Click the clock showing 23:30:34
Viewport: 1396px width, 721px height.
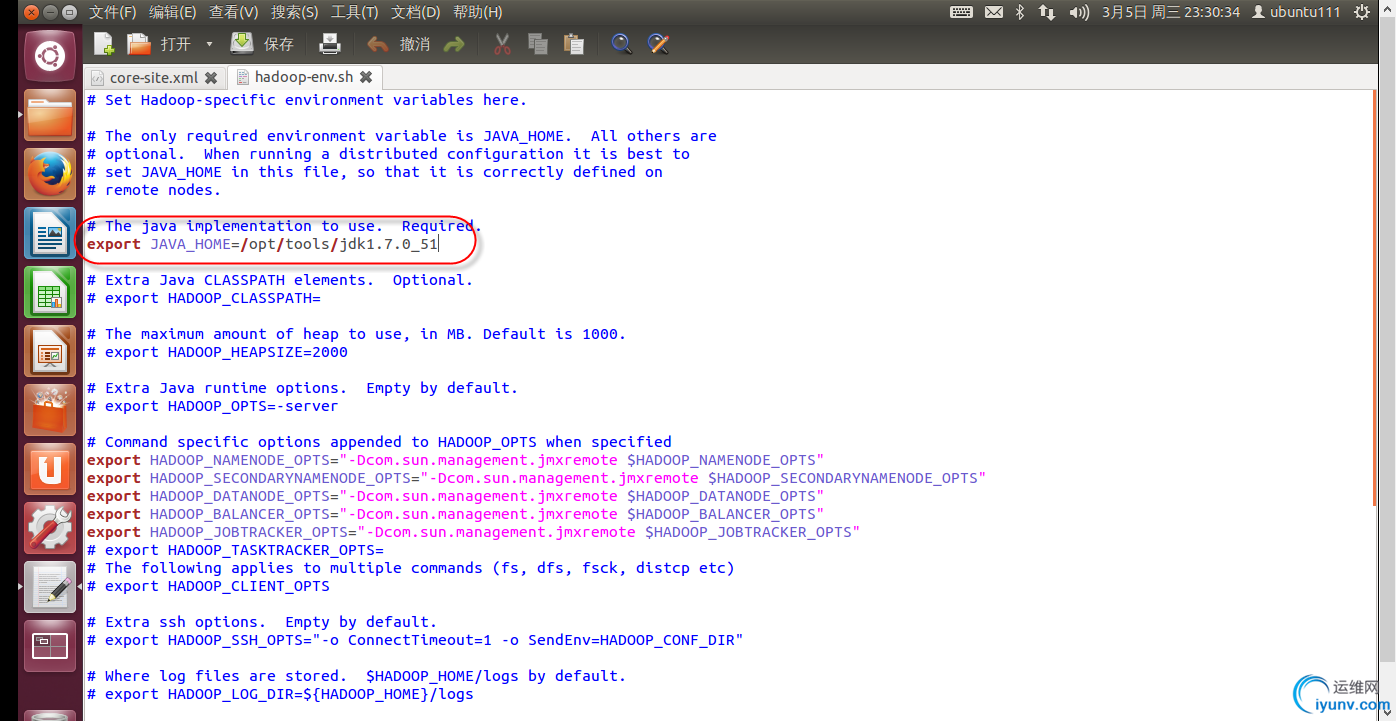pos(1170,12)
